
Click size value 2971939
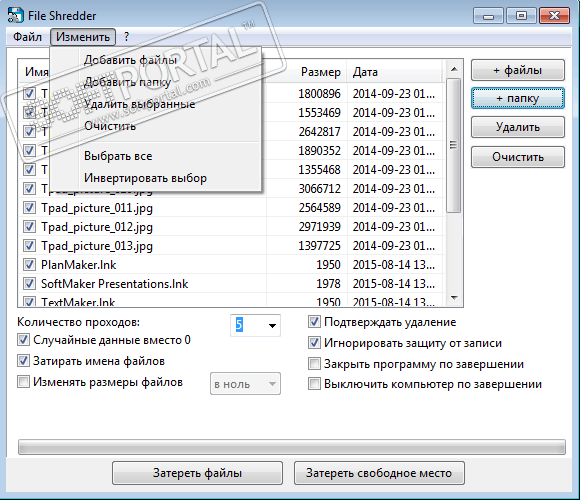[x=319, y=227]
